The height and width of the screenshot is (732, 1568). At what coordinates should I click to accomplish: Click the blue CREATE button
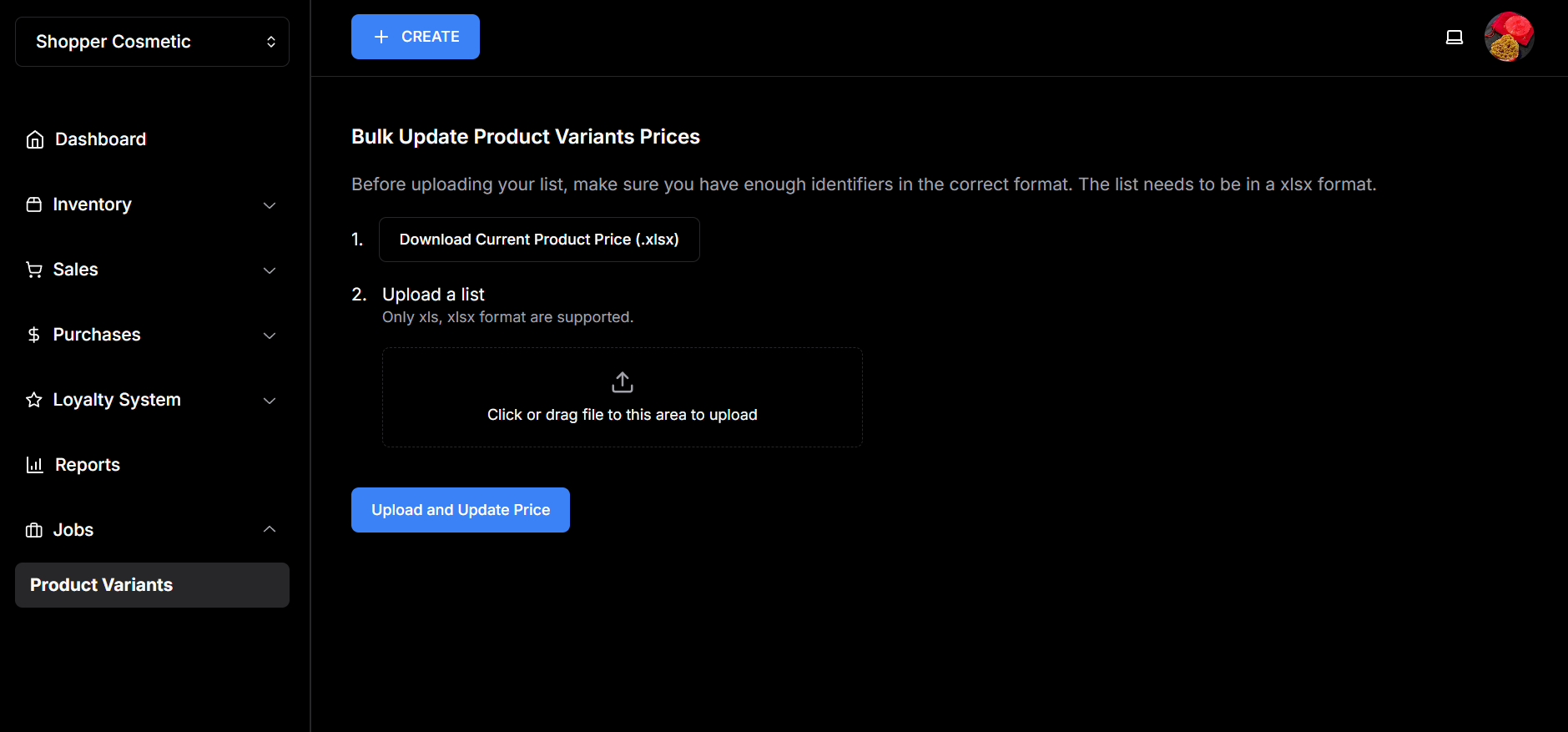416,37
